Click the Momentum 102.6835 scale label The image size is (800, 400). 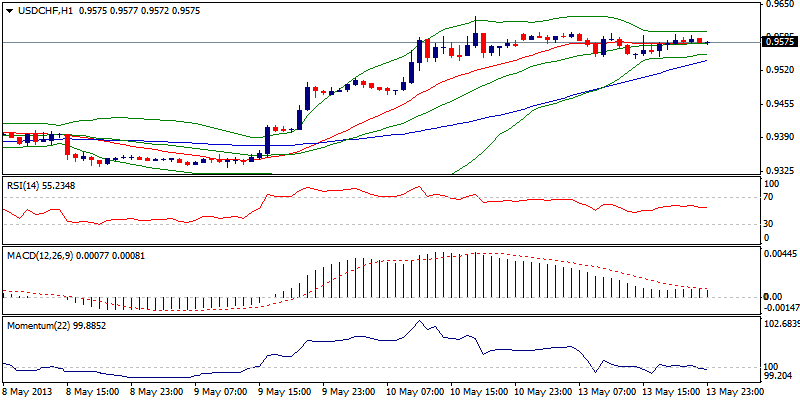pyautogui.click(x=782, y=324)
